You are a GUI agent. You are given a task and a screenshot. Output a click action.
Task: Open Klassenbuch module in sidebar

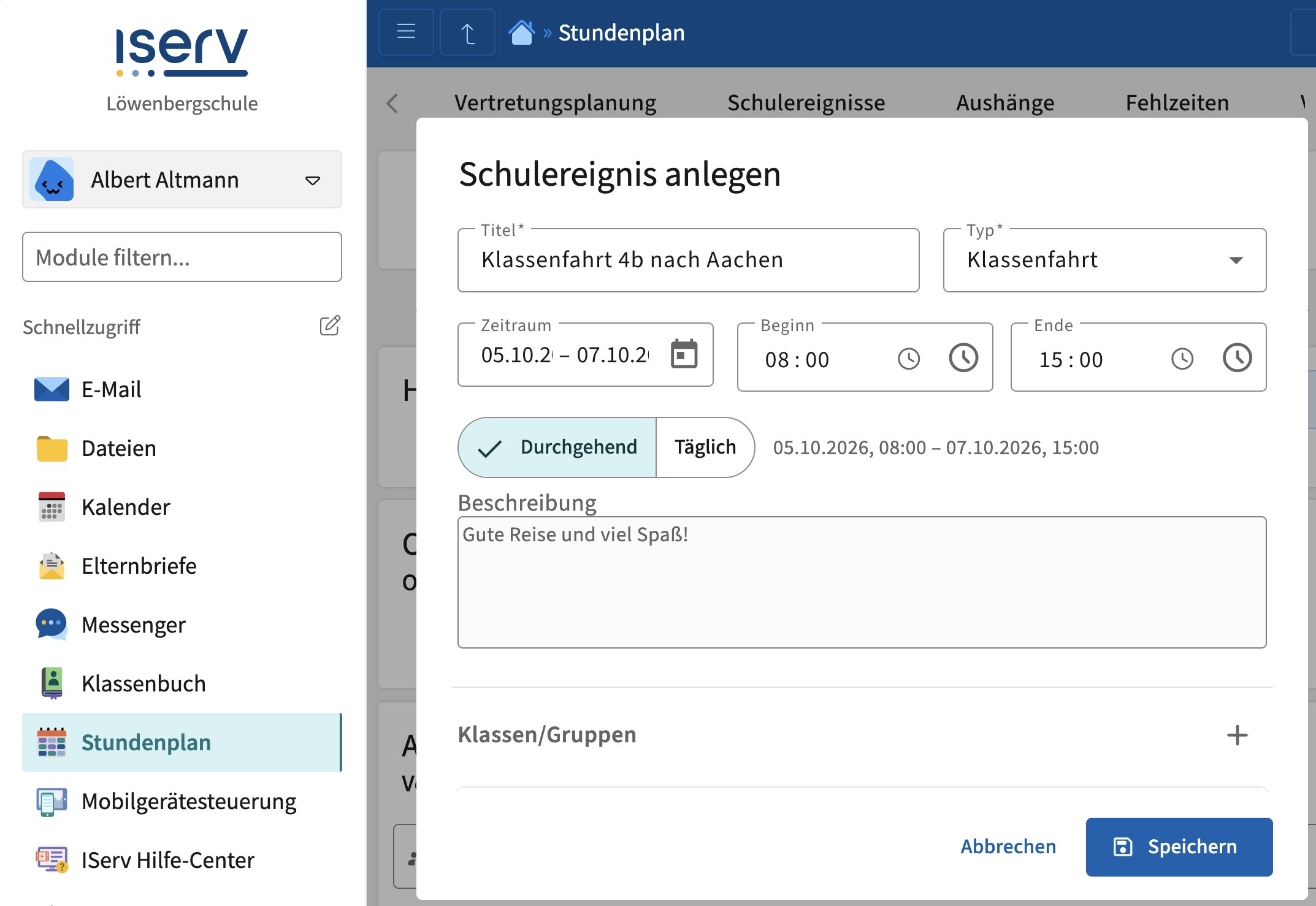click(182, 683)
